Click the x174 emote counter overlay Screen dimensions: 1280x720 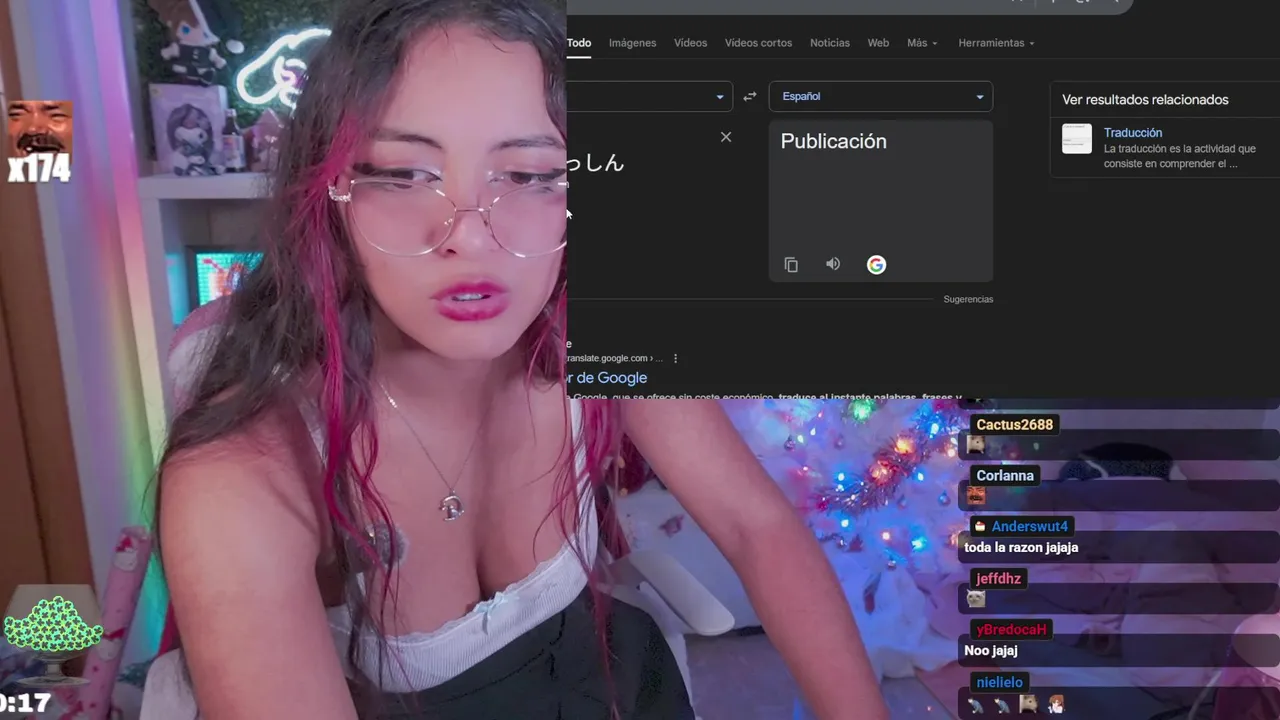(40, 142)
